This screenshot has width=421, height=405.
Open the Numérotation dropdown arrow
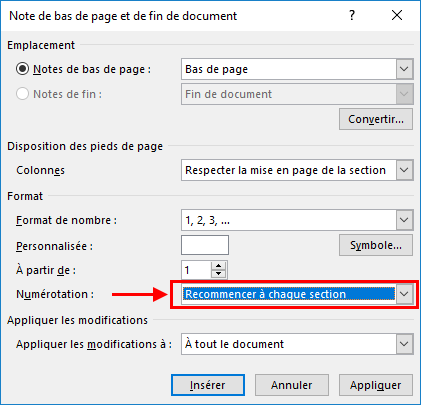[404, 294]
